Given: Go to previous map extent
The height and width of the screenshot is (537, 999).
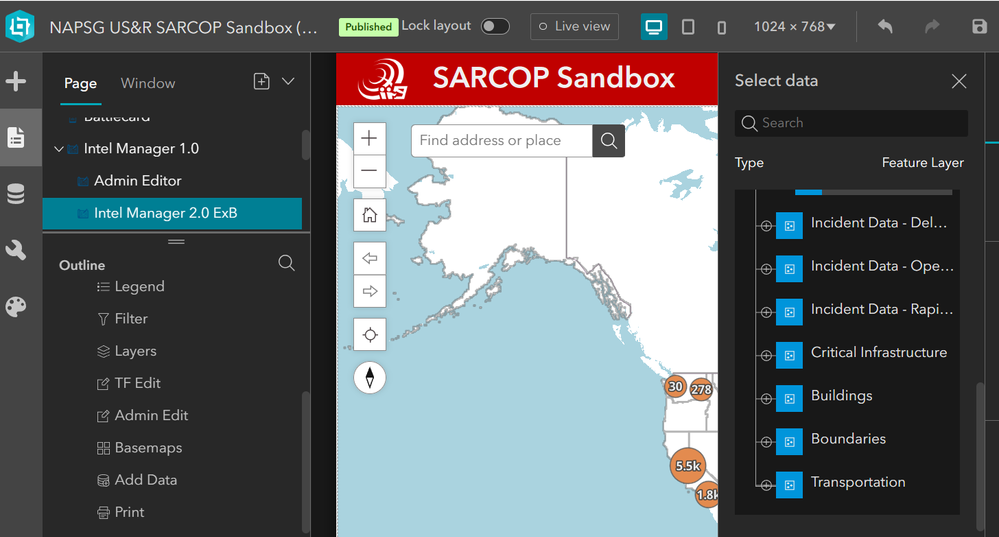Looking at the screenshot, I should 370,259.
